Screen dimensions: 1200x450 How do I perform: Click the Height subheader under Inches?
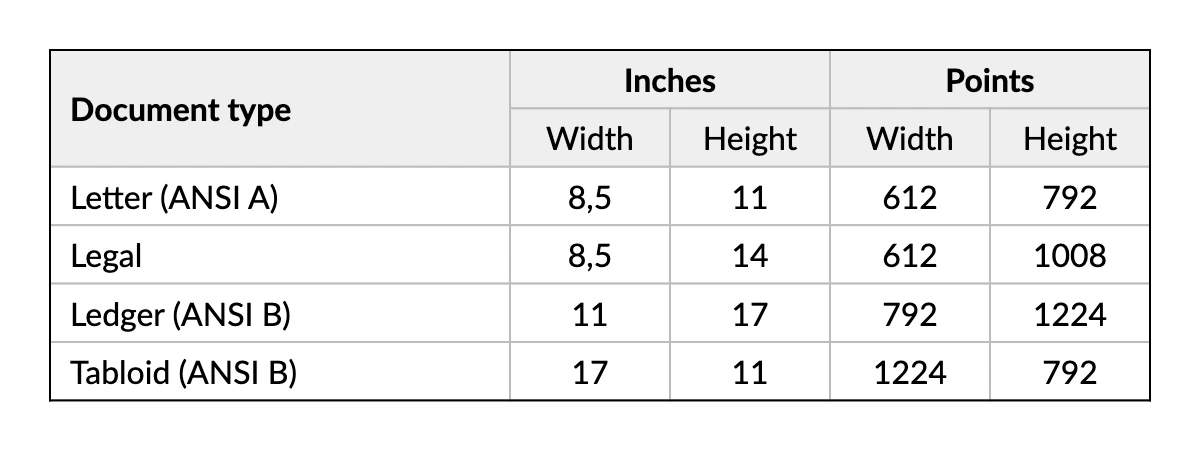pos(749,139)
